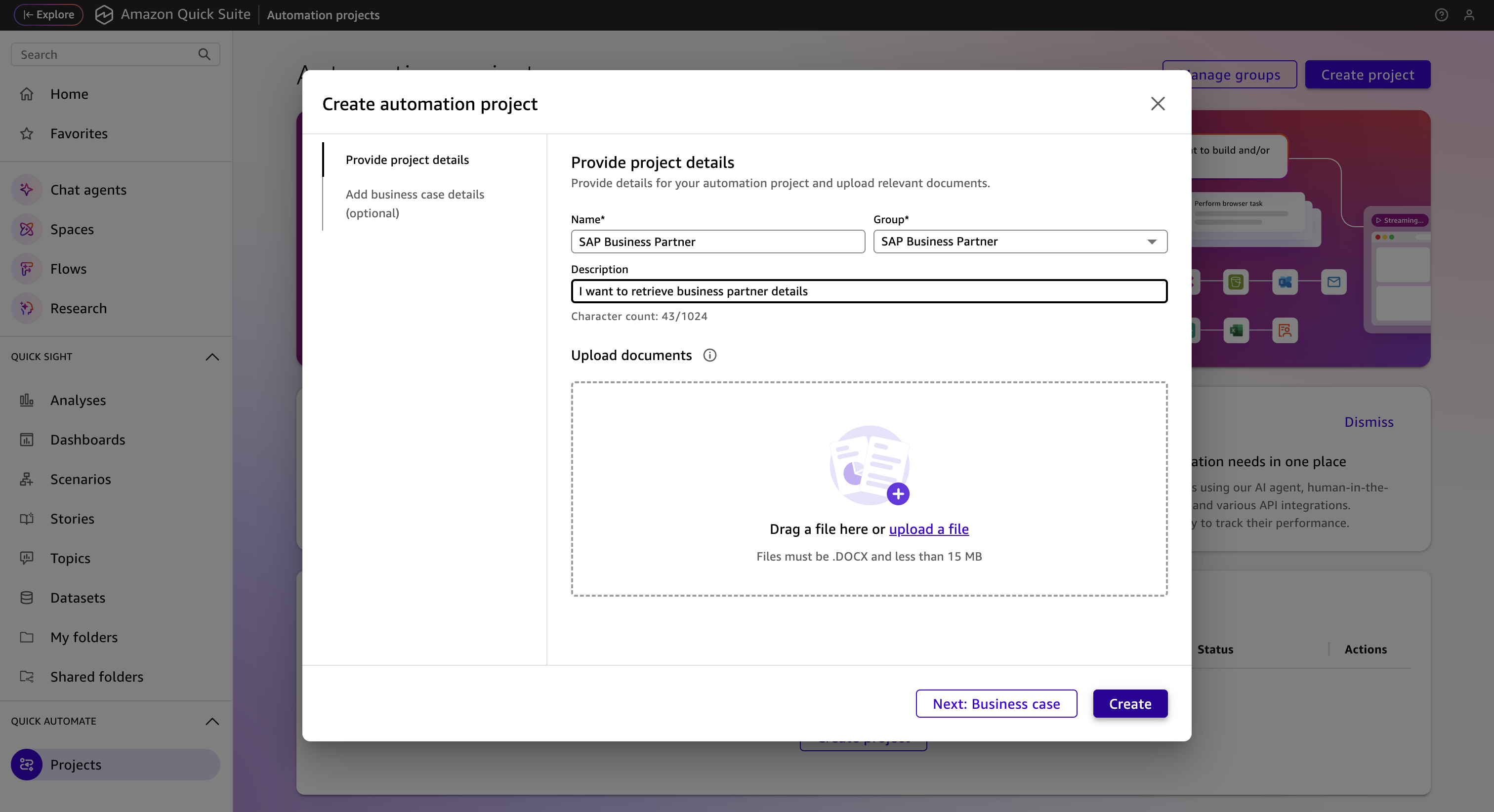The width and height of the screenshot is (1494, 812).
Task: Close the Create automation project dialog
Action: point(1158,104)
